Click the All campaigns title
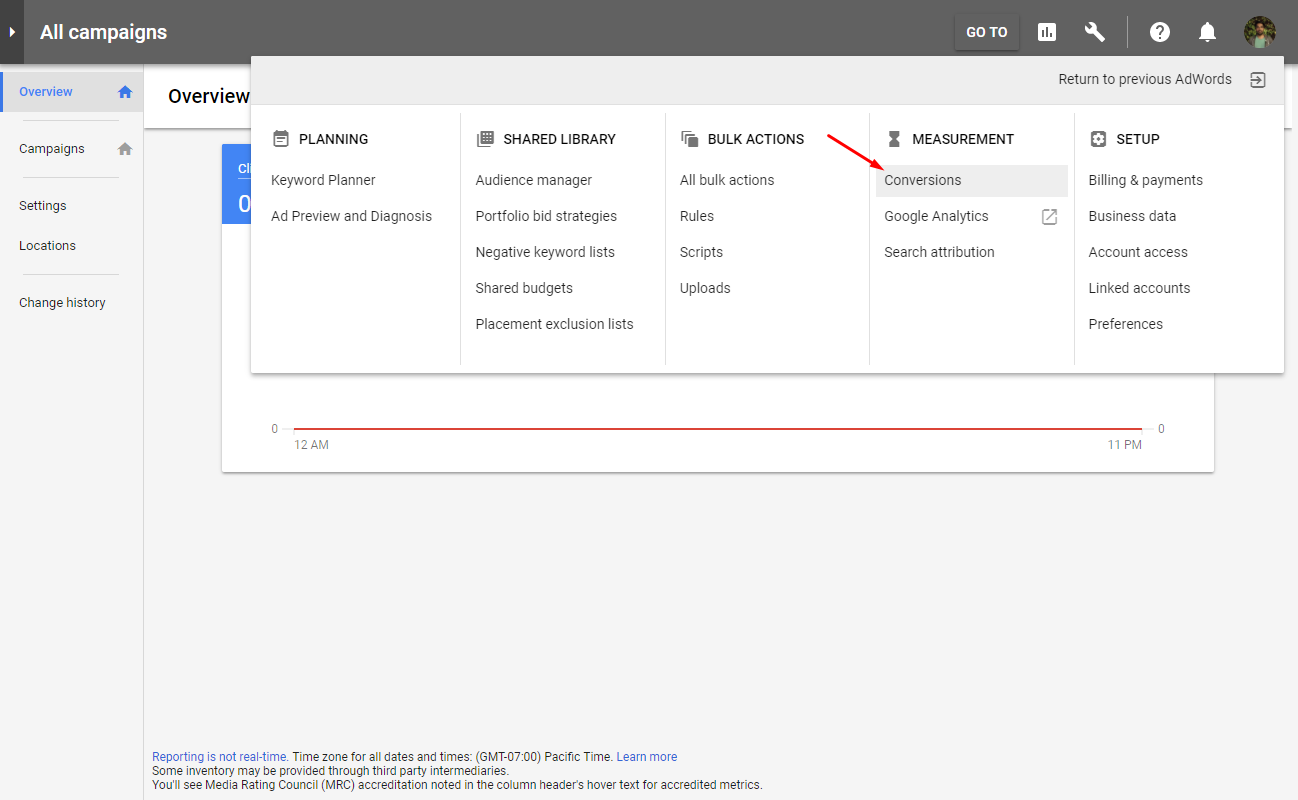Screen dimensions: 1298x800 pyautogui.click(x=103, y=32)
